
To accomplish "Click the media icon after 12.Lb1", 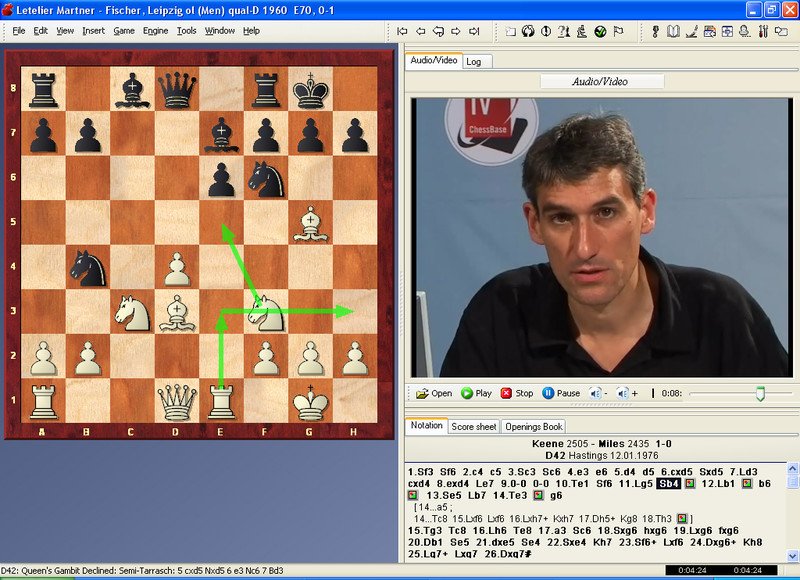I will point(747,484).
